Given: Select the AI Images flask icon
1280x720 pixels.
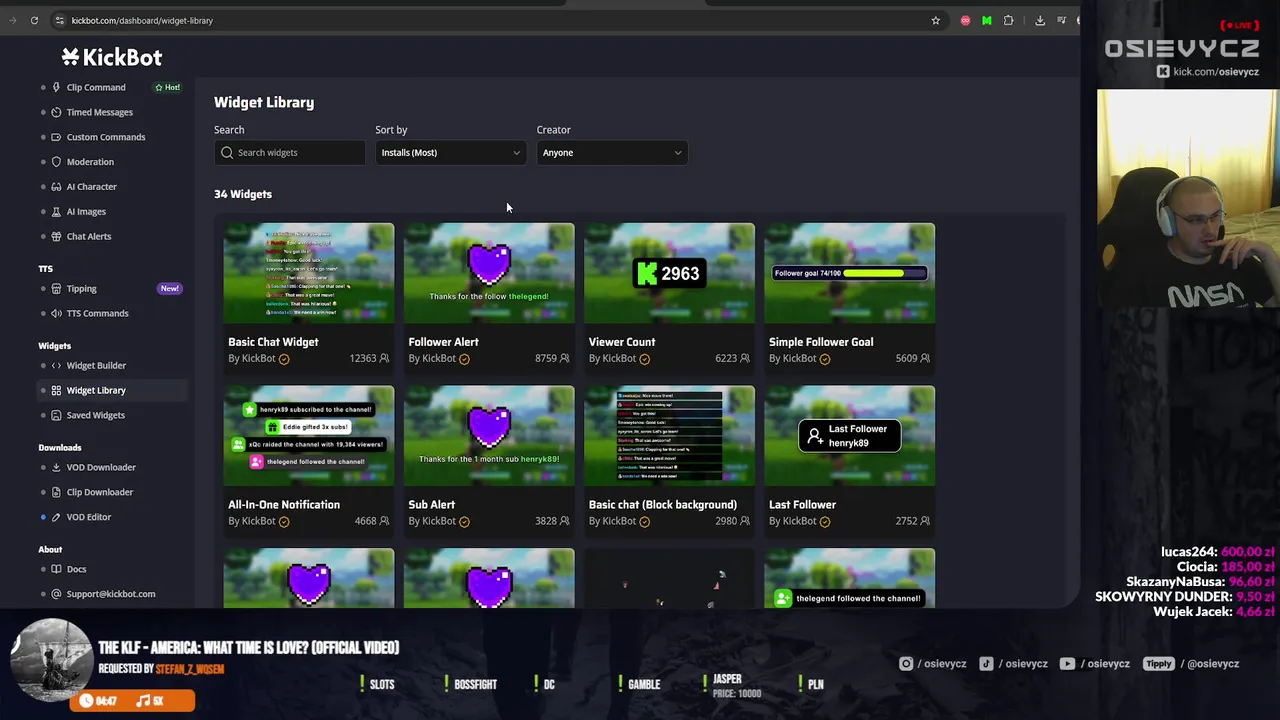Looking at the screenshot, I should [x=56, y=212].
